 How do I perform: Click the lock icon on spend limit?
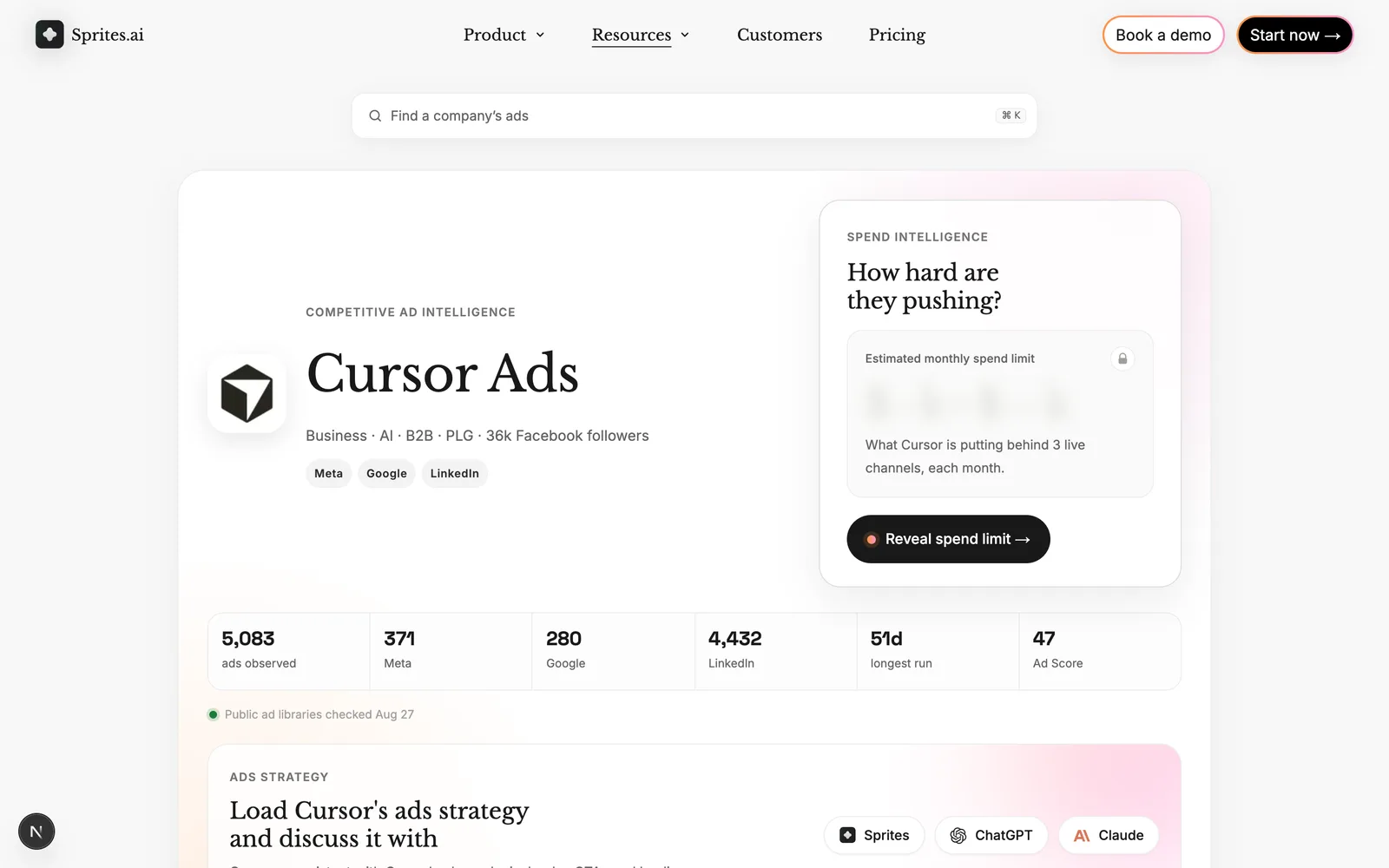pos(1122,358)
